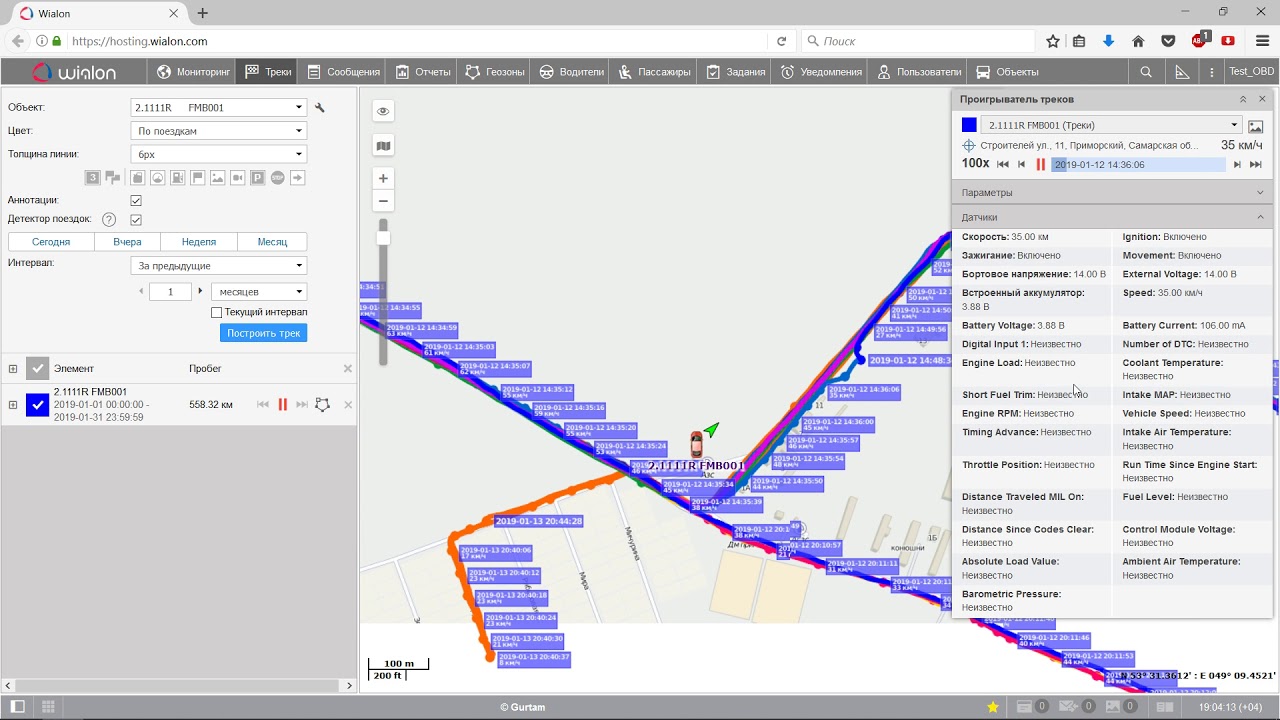Disable the Детектор поездок checkbox

136,219
